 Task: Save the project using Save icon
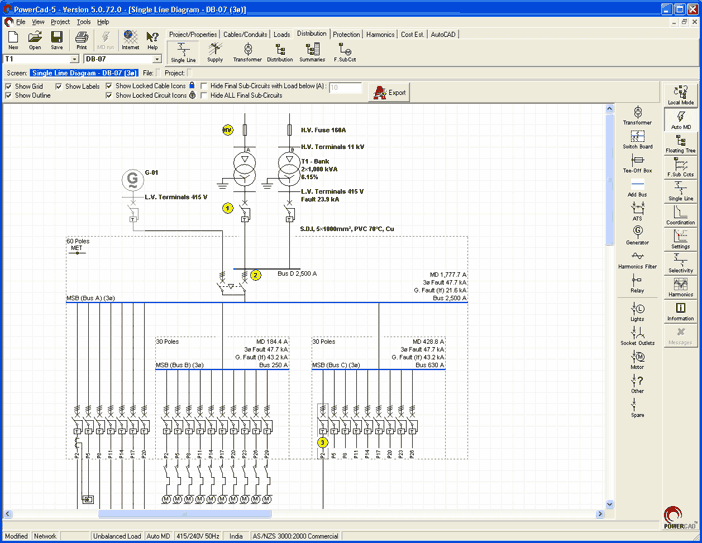click(x=56, y=40)
